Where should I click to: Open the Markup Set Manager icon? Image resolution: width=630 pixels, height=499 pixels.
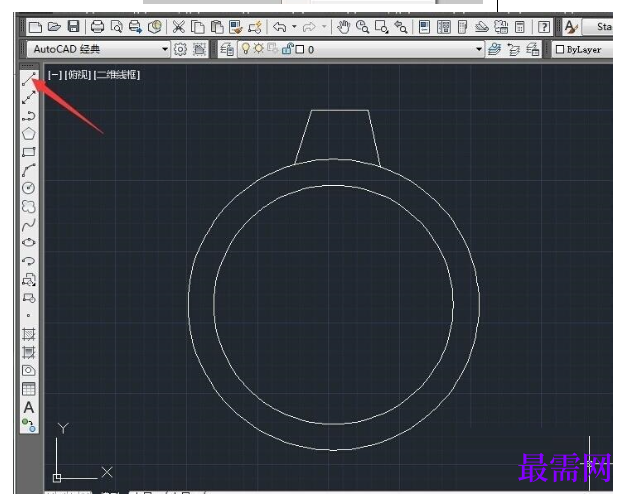pyautogui.click(x=501, y=27)
